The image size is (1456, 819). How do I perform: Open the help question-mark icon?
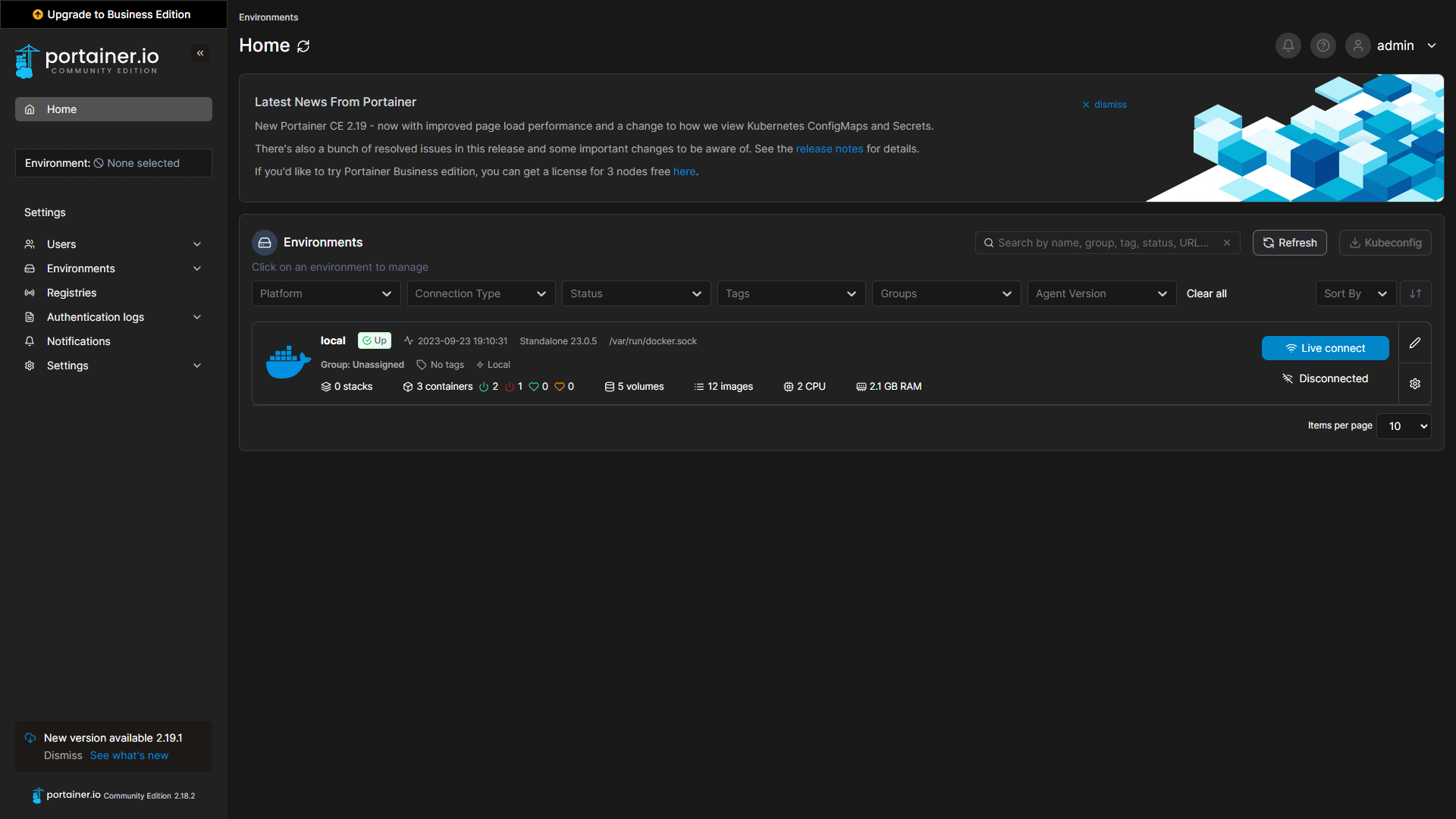(1323, 45)
